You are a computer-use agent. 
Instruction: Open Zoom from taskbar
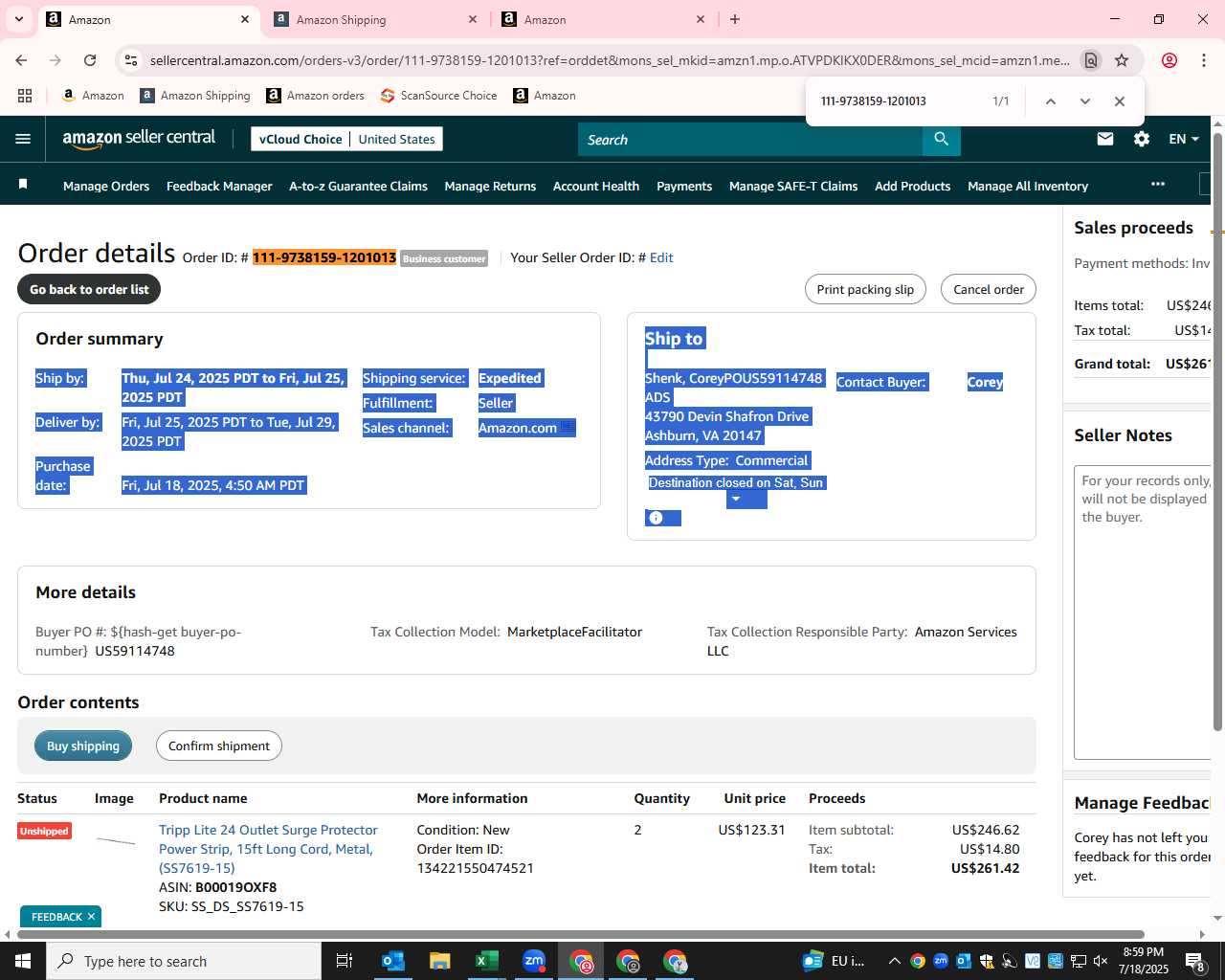coord(534,961)
